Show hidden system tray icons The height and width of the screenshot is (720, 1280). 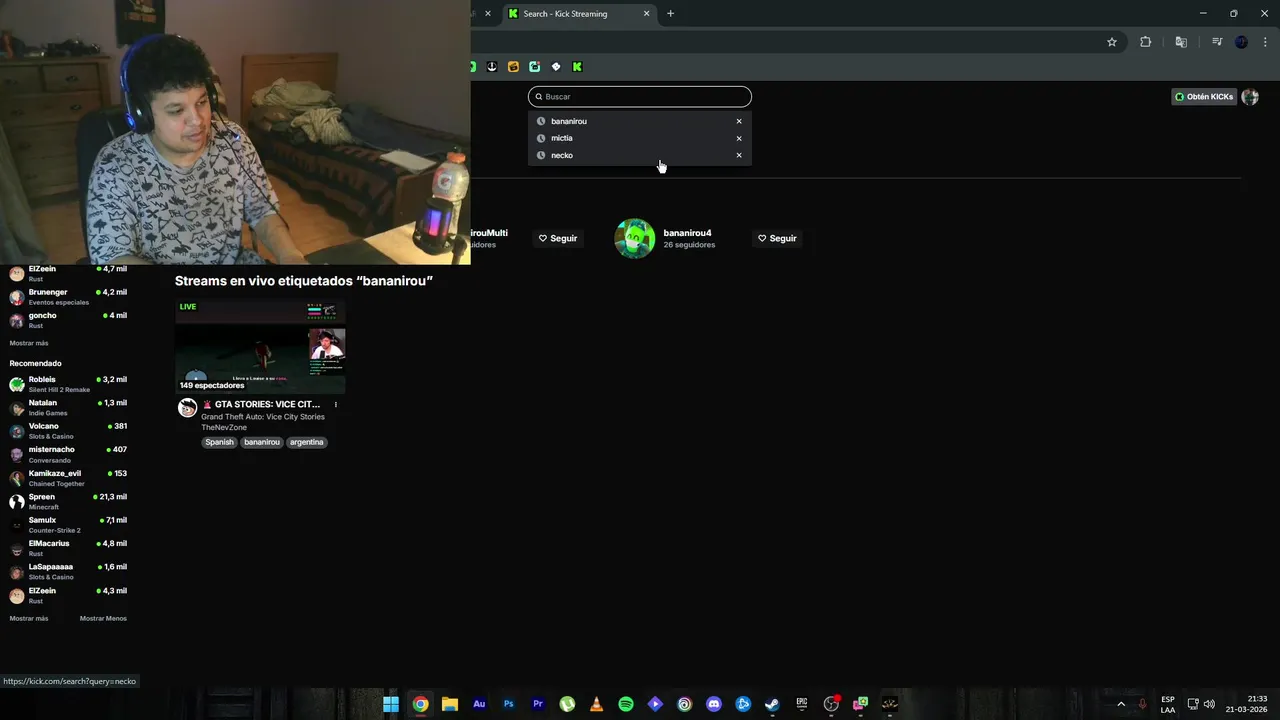pos(1121,704)
